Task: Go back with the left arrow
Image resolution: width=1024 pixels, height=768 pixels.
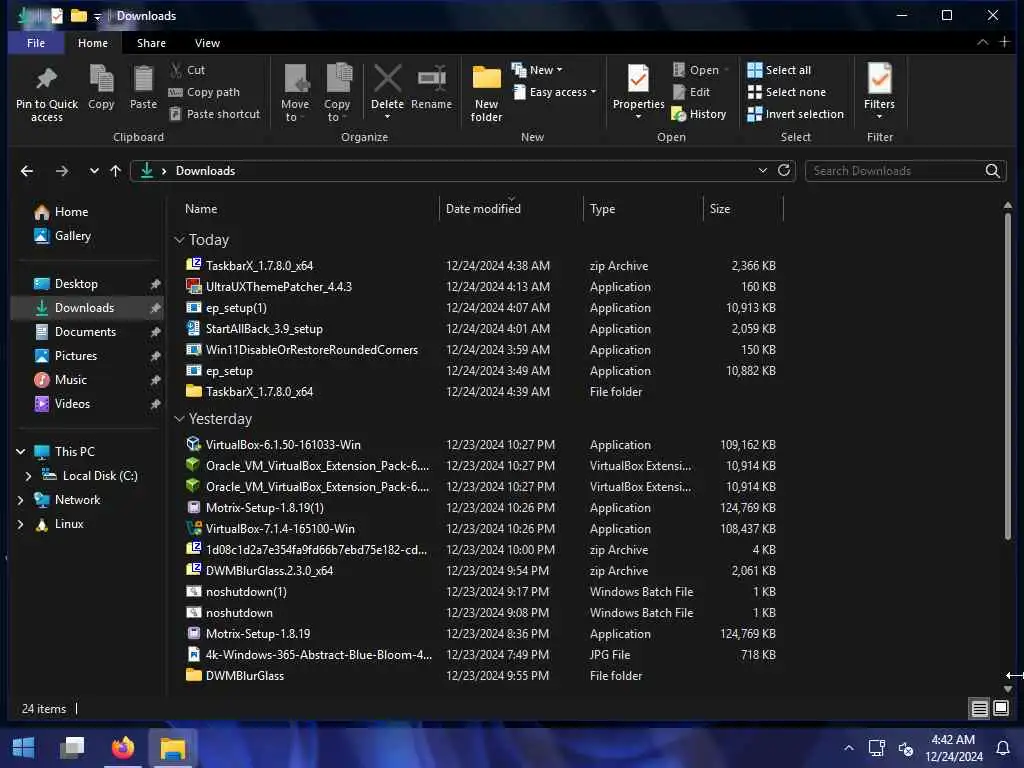Action: click(x=27, y=171)
